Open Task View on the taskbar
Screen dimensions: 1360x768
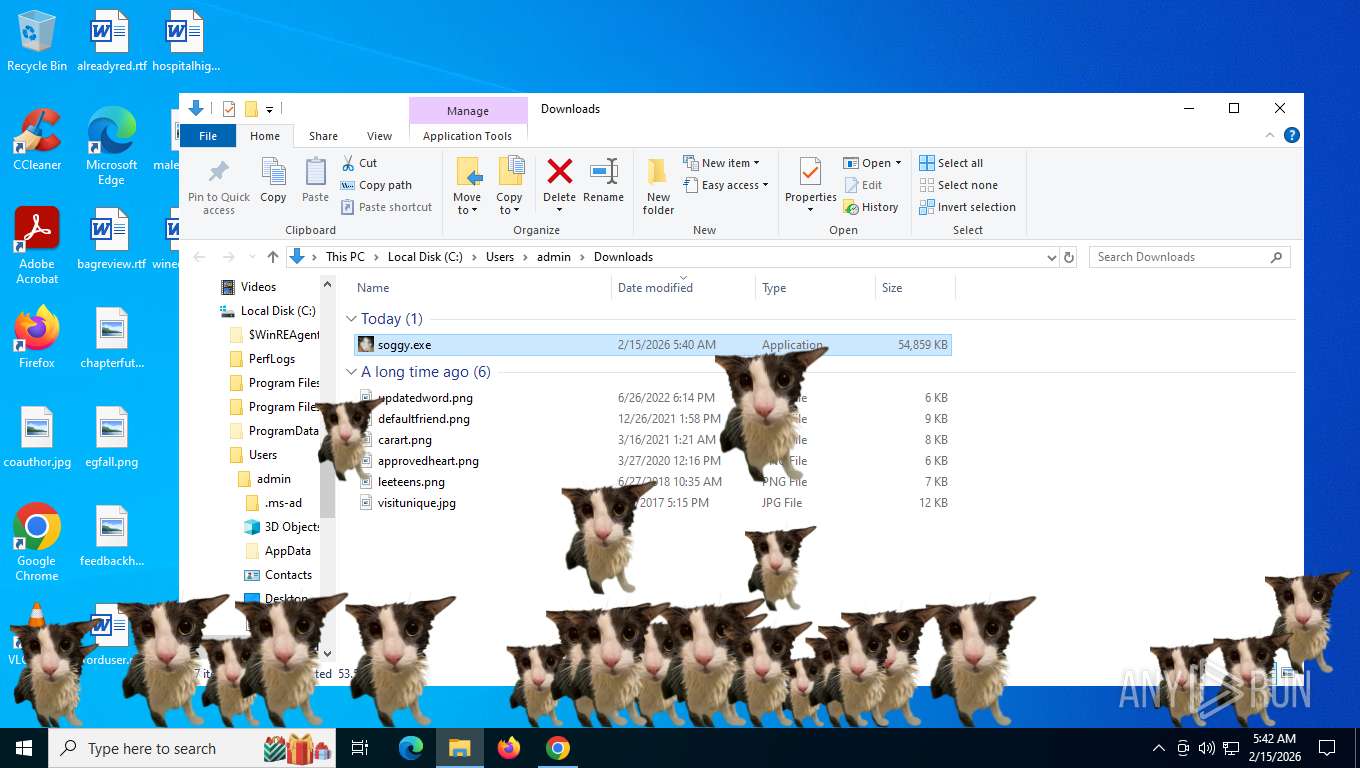tap(360, 748)
